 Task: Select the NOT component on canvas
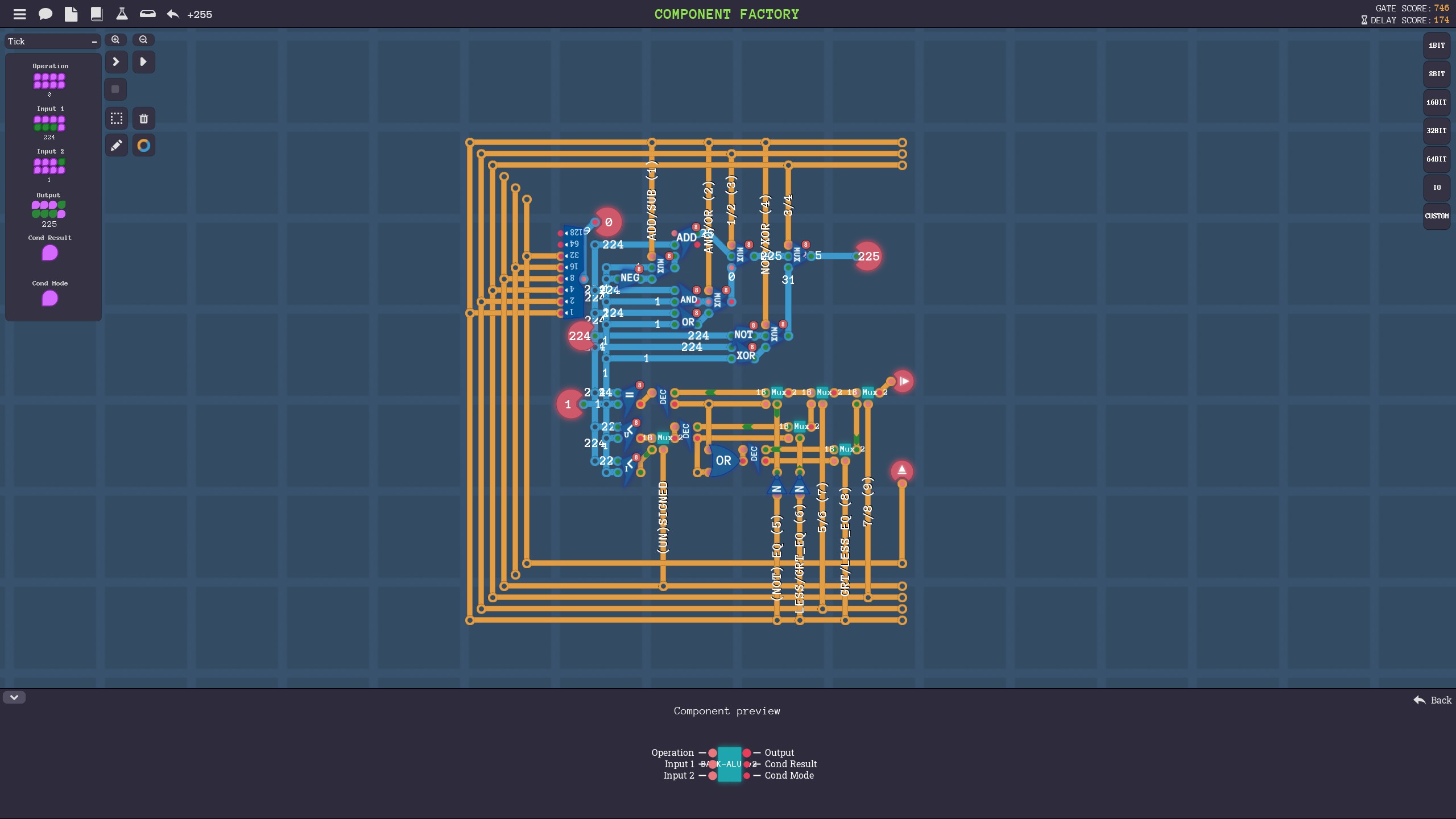coord(744,334)
